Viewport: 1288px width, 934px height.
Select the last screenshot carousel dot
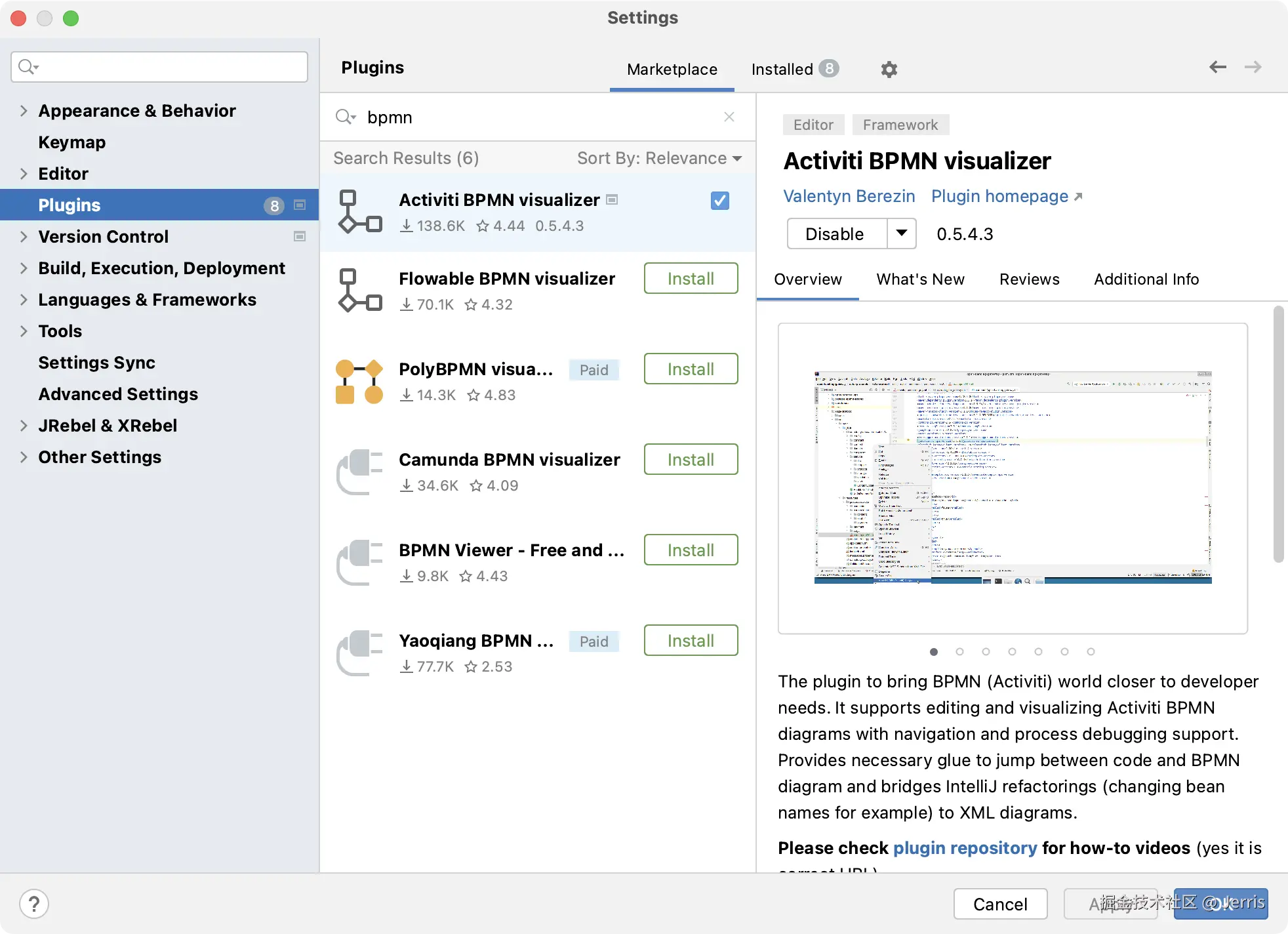[x=1091, y=651]
